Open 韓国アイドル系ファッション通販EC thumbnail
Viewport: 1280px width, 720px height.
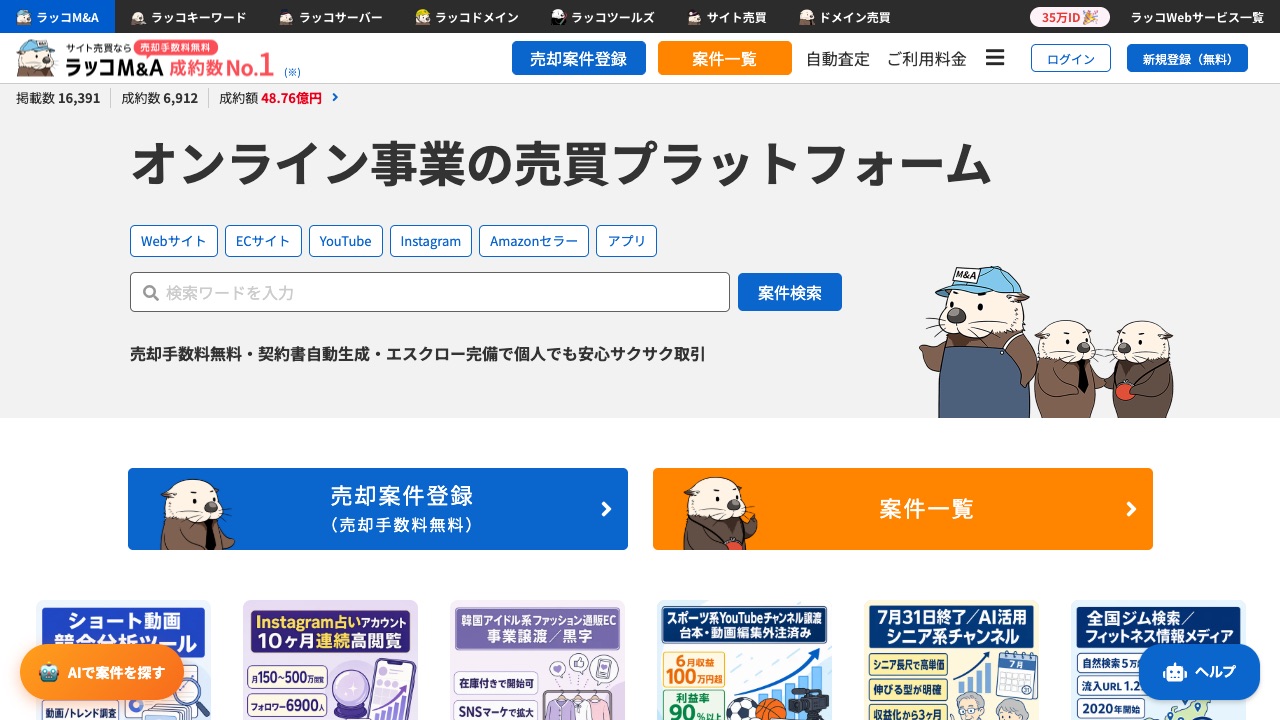click(x=537, y=660)
